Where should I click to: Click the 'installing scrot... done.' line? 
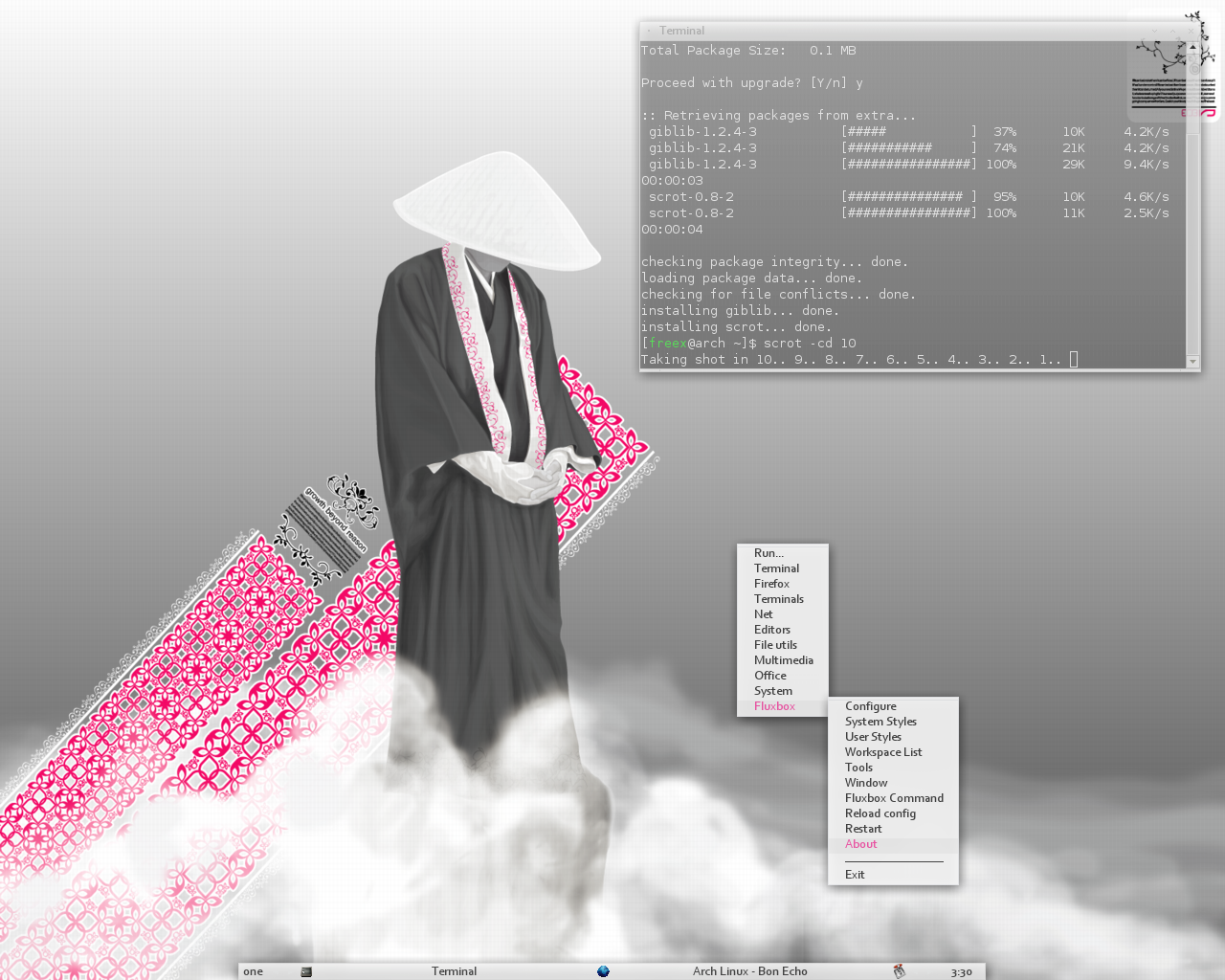point(737,327)
